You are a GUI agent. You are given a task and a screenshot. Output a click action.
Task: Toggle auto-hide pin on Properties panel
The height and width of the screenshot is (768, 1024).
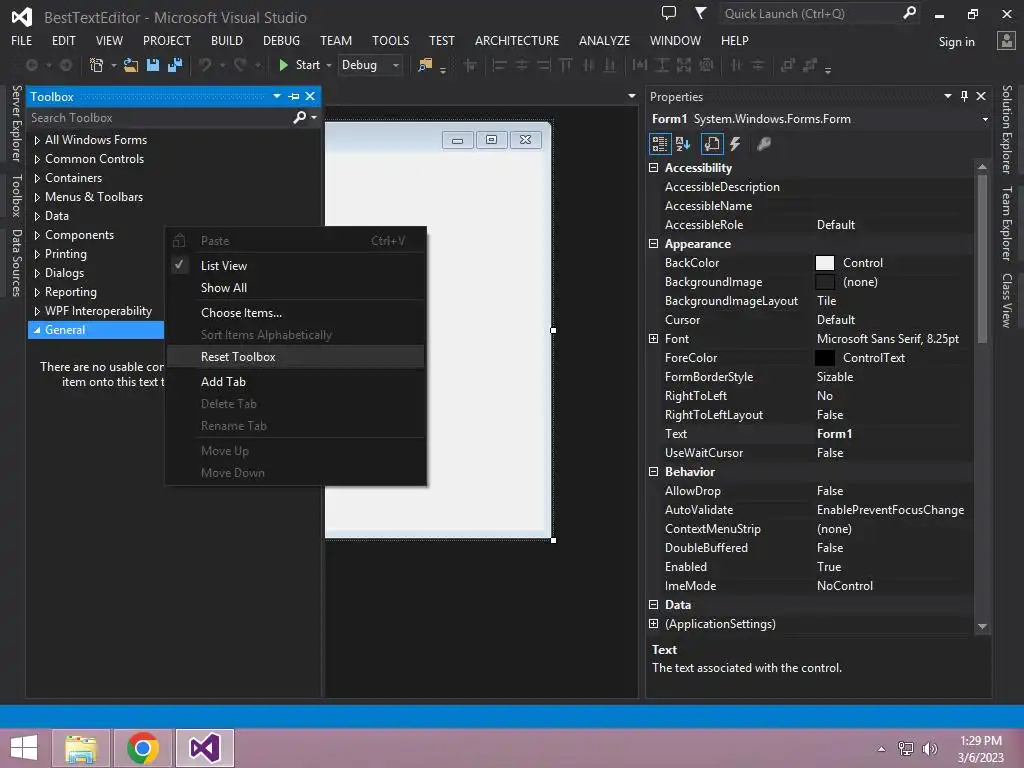(965, 97)
